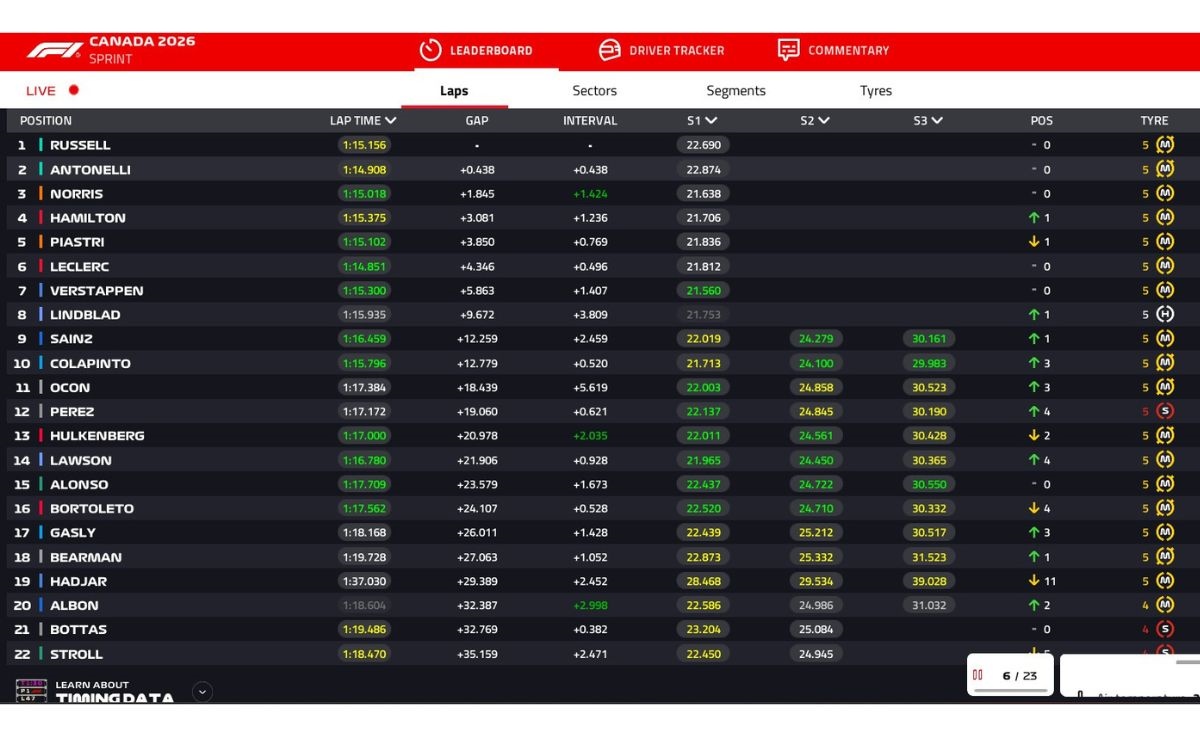Select driver name RUSSELL
Screen dimensions: 1200x729
(x=80, y=145)
